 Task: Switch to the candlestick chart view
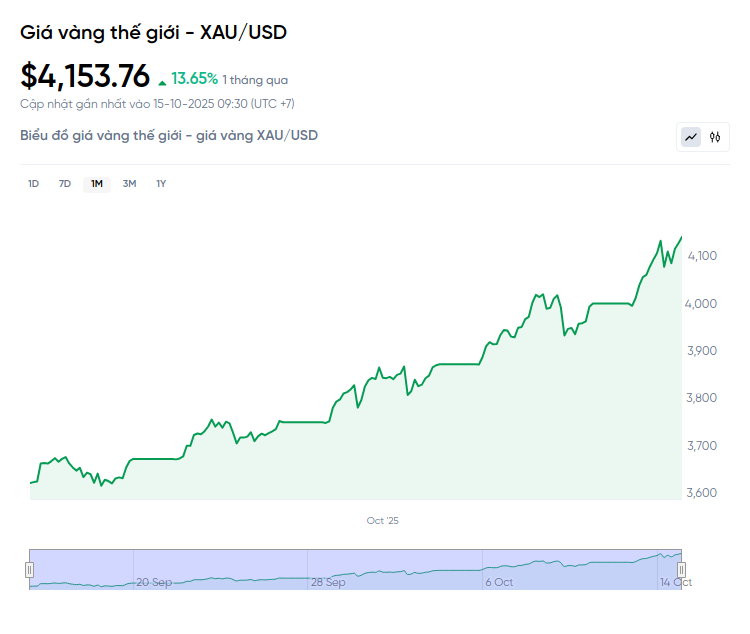click(715, 137)
